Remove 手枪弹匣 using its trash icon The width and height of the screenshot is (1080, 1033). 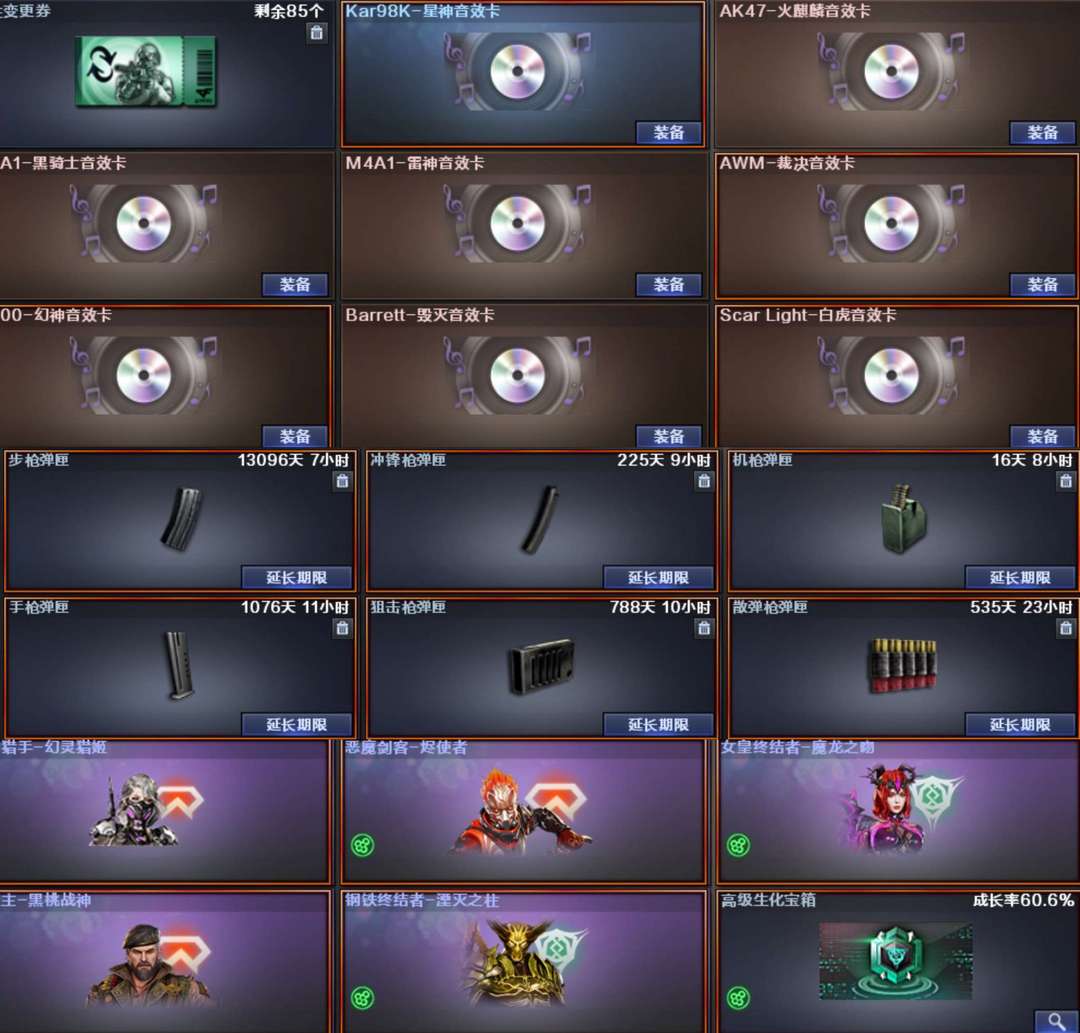coord(342,628)
